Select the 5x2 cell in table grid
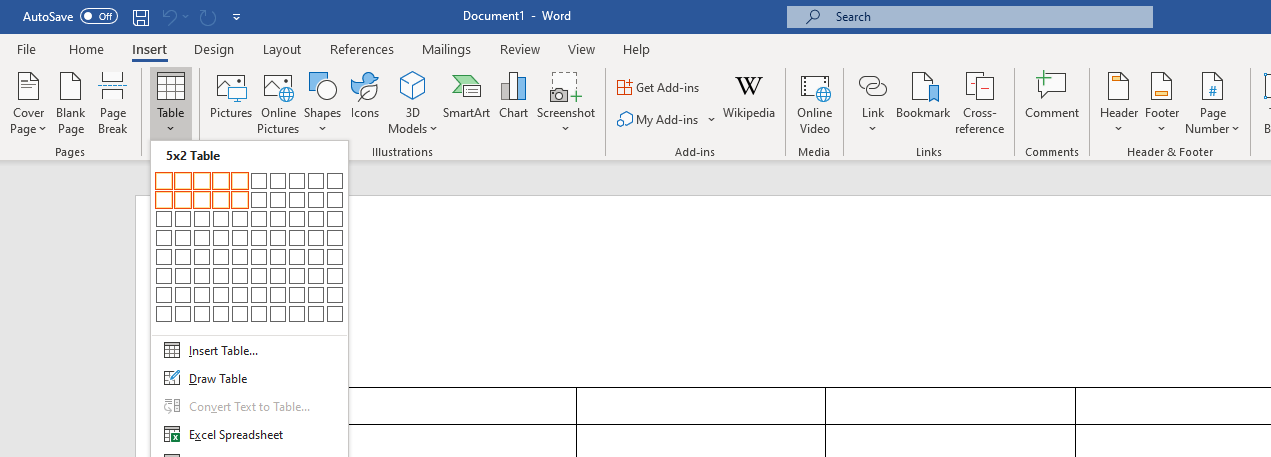The width and height of the screenshot is (1271, 457). [240, 200]
